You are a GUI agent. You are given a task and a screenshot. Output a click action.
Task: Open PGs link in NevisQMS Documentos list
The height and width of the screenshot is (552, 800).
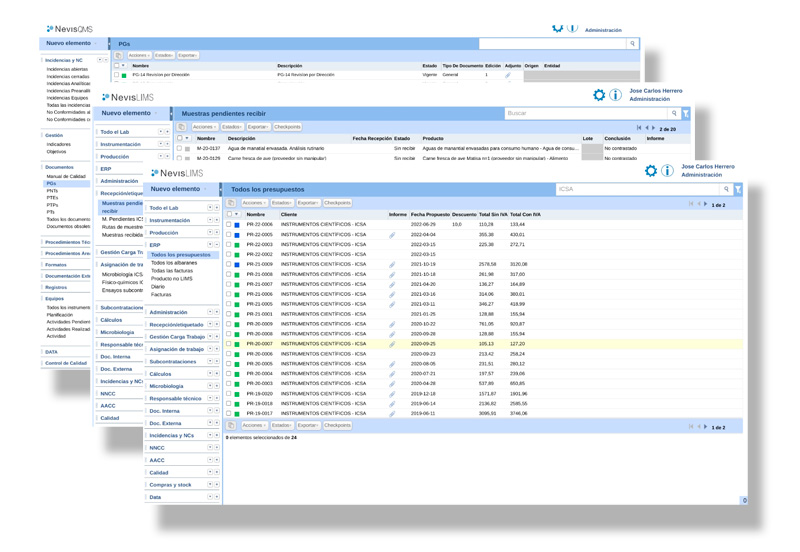tap(52, 184)
